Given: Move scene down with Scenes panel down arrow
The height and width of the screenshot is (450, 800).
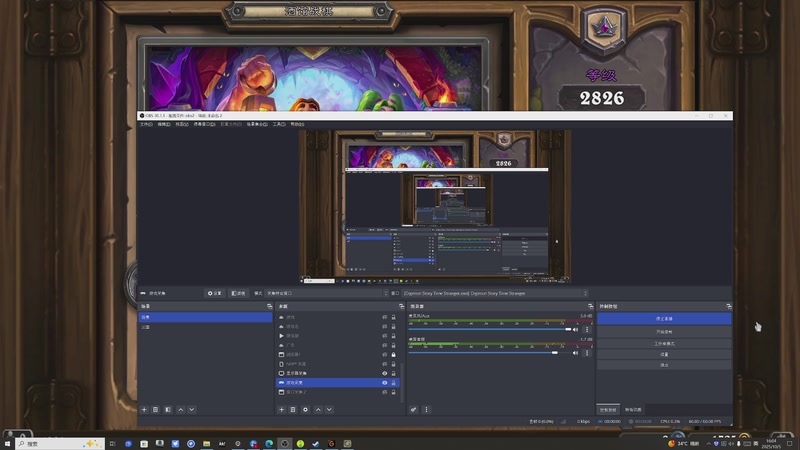Looking at the screenshot, I should click(192, 409).
